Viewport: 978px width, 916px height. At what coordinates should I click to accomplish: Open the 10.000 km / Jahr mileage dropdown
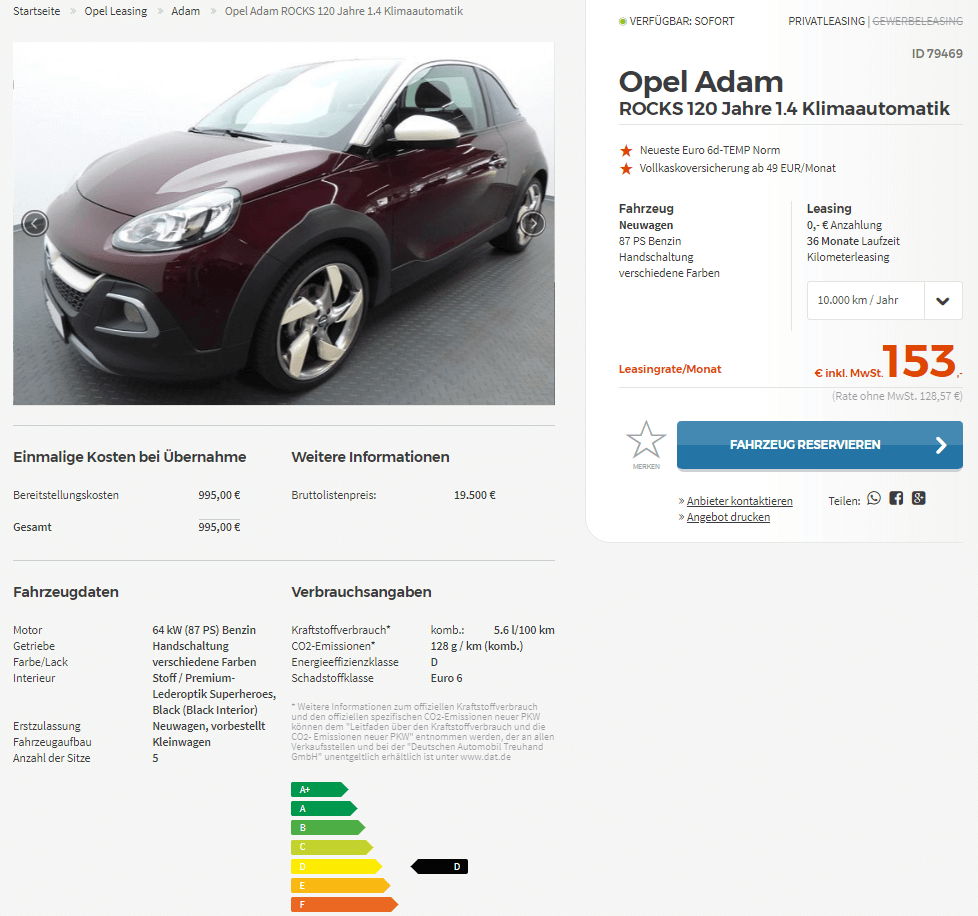[884, 301]
